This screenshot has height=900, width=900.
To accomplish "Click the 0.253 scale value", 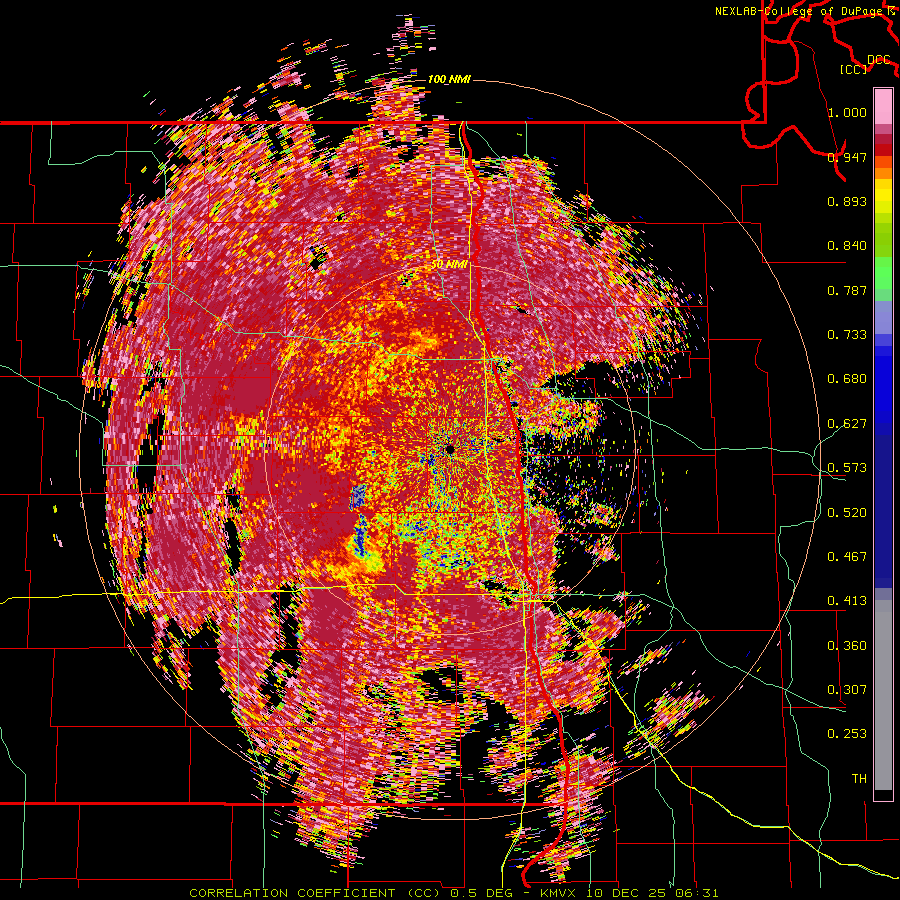I will click(847, 734).
